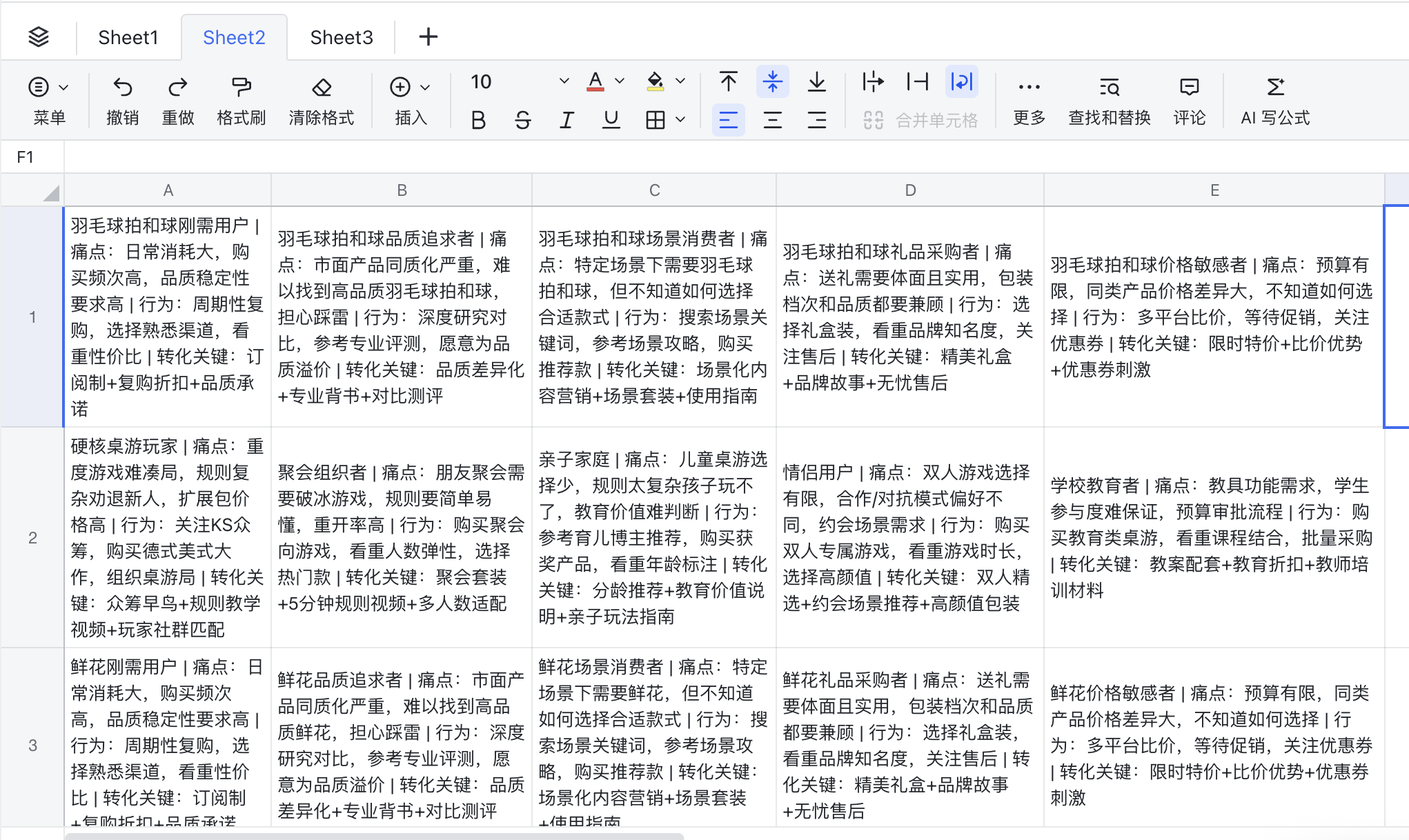Select the format painter (格式刷) tool
Viewport: 1409px width, 840px height.
coord(241,87)
